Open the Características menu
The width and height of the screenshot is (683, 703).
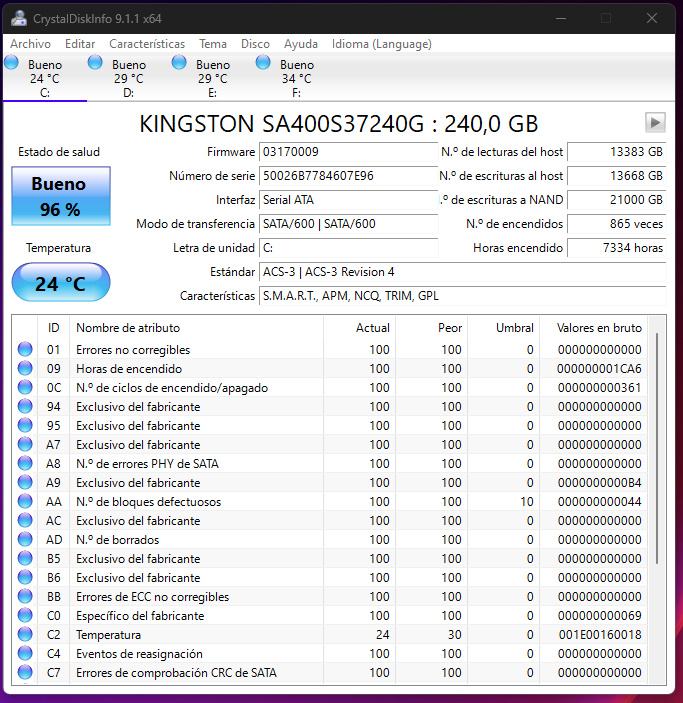147,44
